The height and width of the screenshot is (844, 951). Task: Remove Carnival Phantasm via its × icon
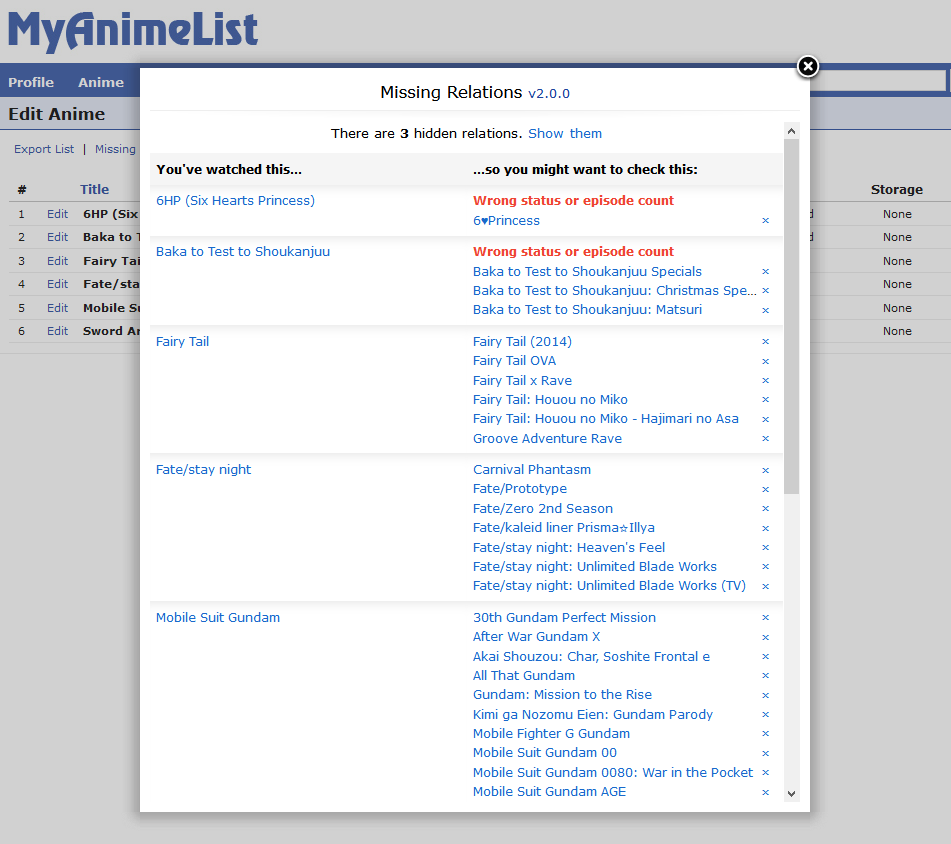(766, 470)
